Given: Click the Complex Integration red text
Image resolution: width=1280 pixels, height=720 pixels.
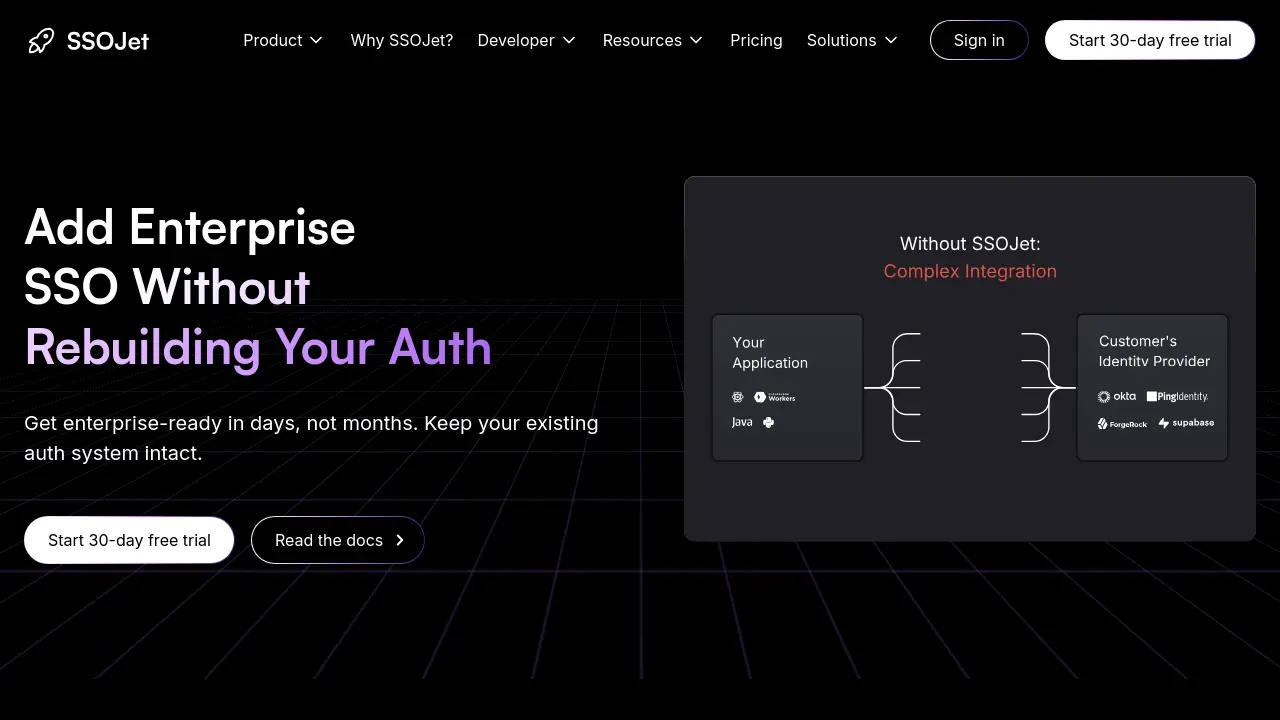Looking at the screenshot, I should 970,271.
